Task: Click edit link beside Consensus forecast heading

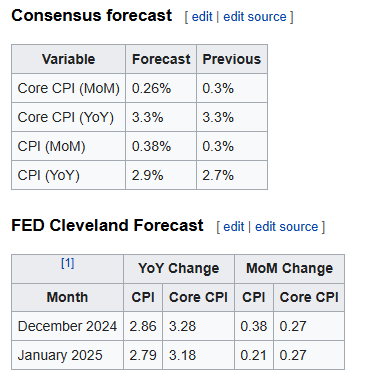Action: (x=202, y=17)
